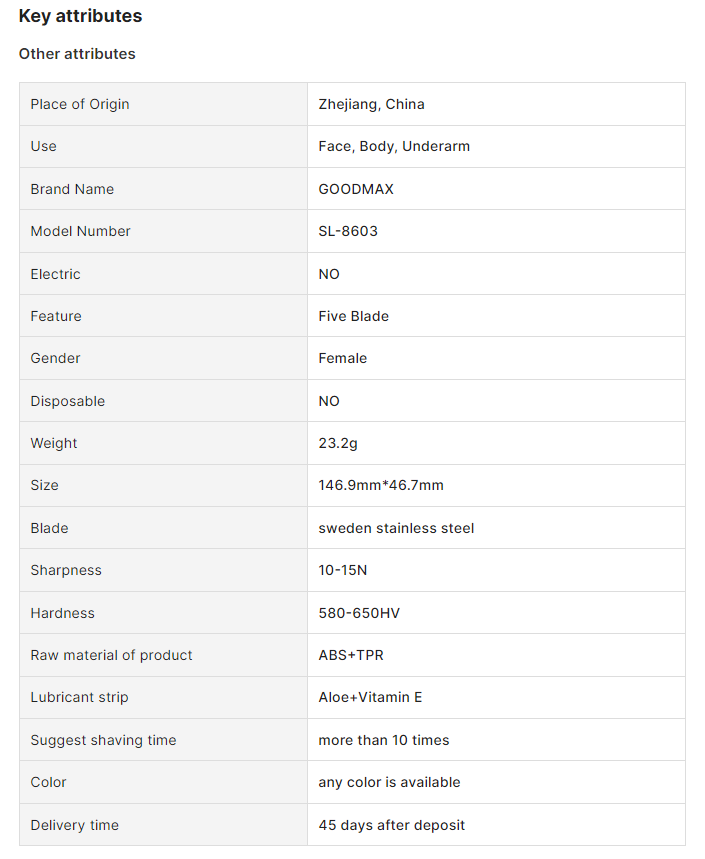Click the Other attributes subheading

click(x=77, y=54)
